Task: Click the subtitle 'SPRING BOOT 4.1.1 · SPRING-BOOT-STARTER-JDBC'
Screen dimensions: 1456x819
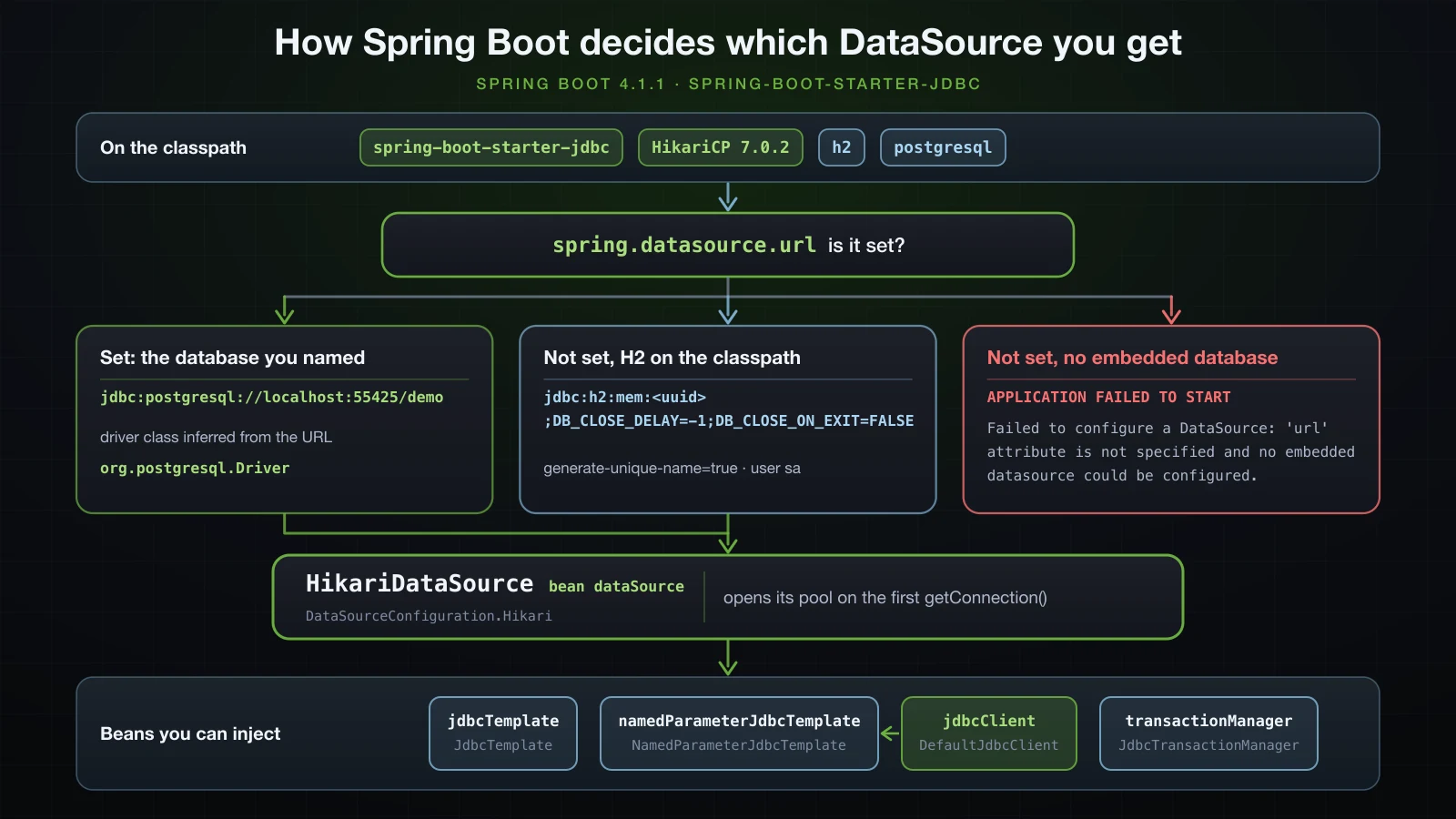Action: (728, 84)
